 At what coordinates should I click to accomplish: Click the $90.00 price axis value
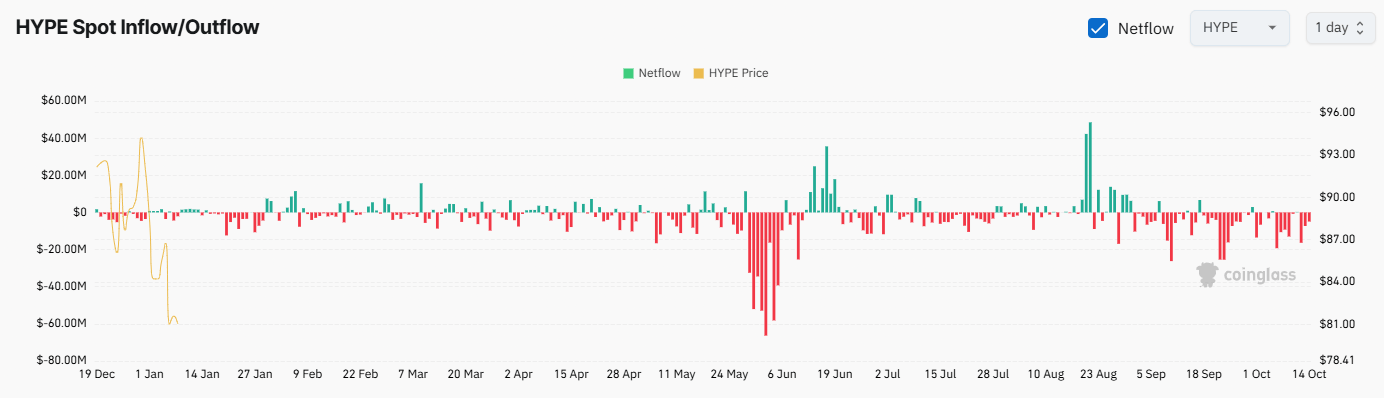pos(1337,197)
